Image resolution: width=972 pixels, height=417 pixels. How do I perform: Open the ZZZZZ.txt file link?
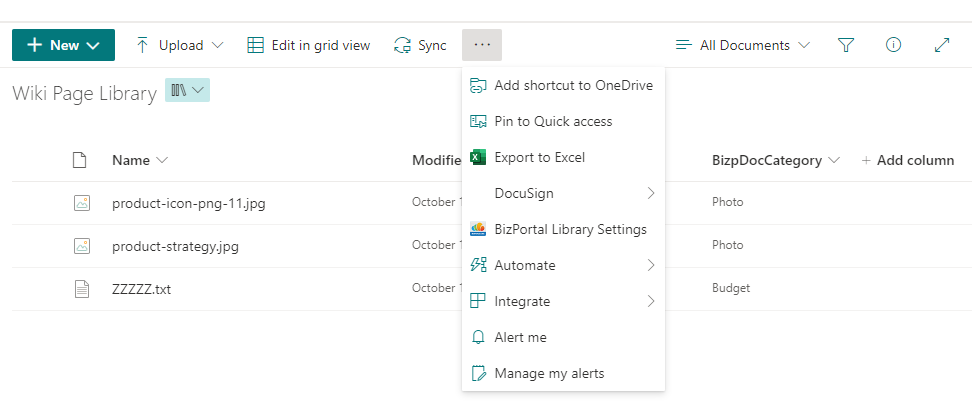141,288
